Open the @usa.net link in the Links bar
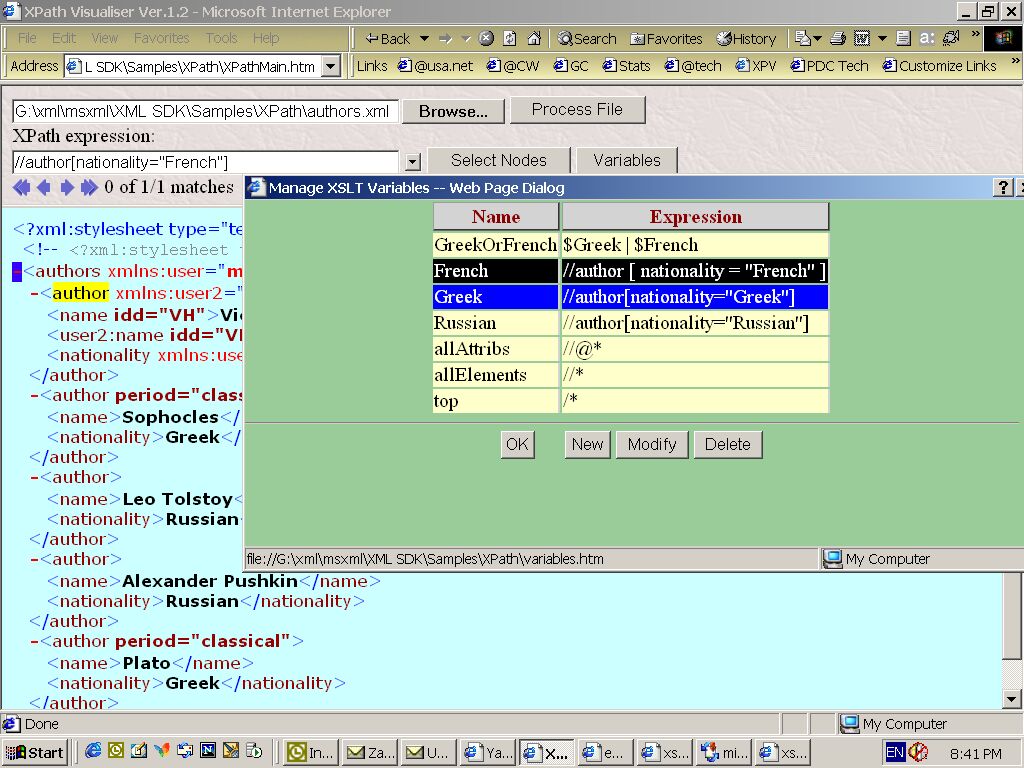The image size is (1024, 768). click(436, 66)
